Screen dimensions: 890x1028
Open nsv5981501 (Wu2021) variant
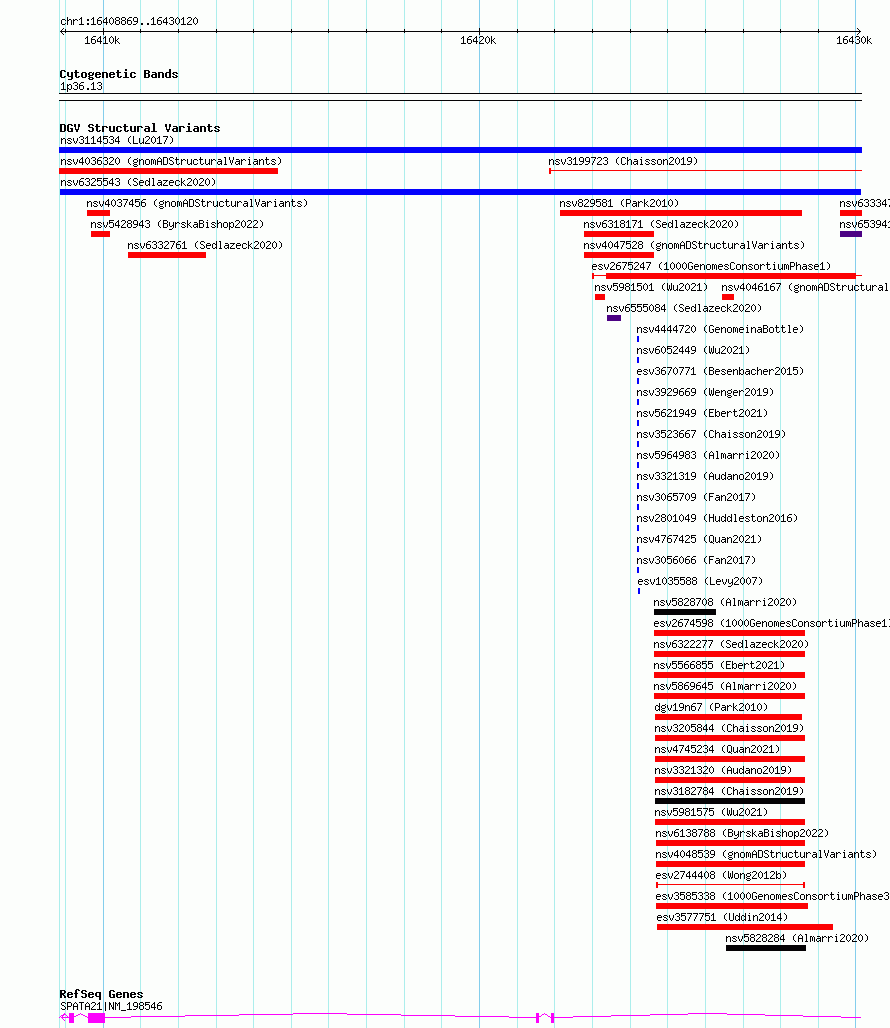pyautogui.click(x=651, y=287)
